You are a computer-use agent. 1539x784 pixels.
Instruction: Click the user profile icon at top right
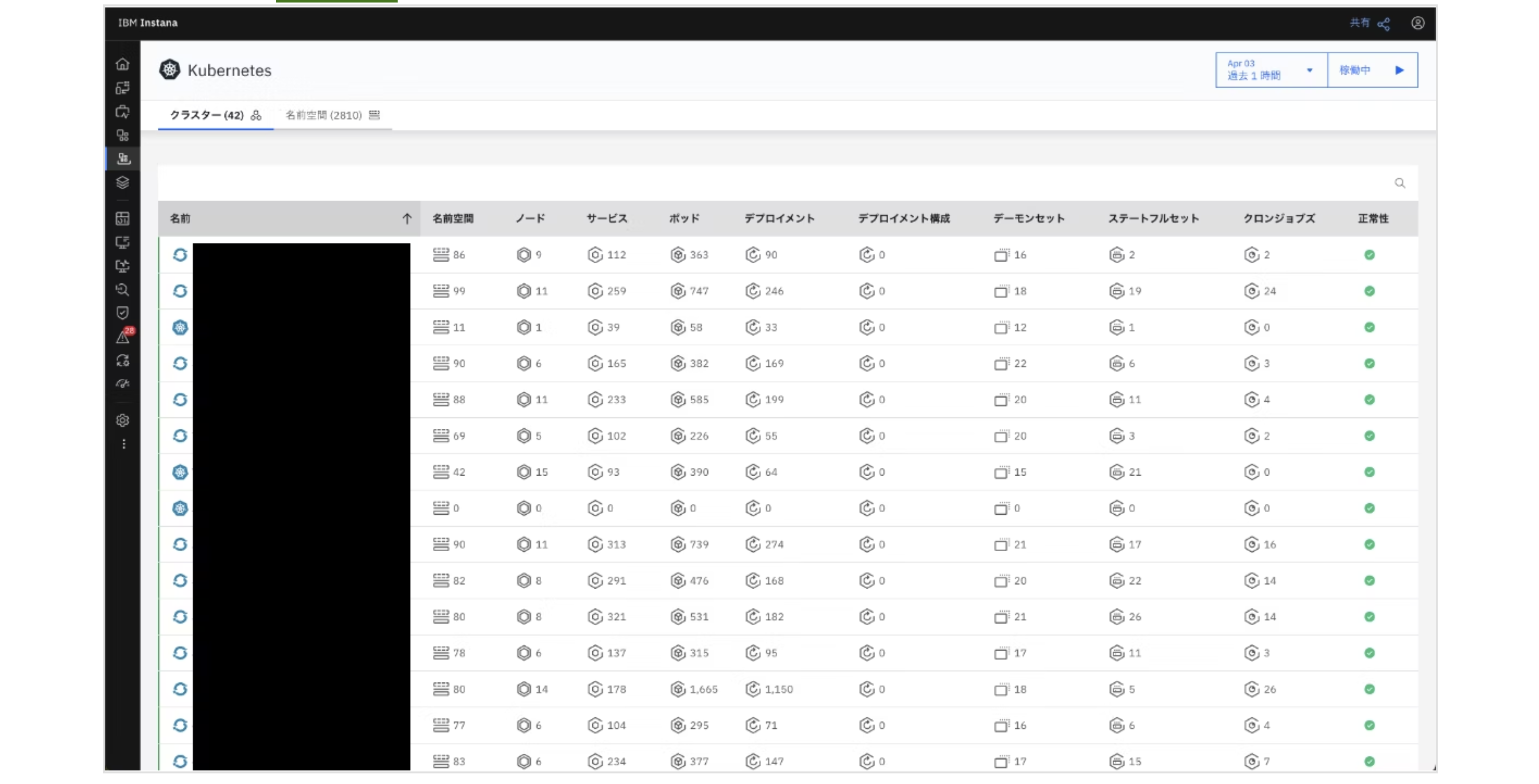pos(1418,23)
